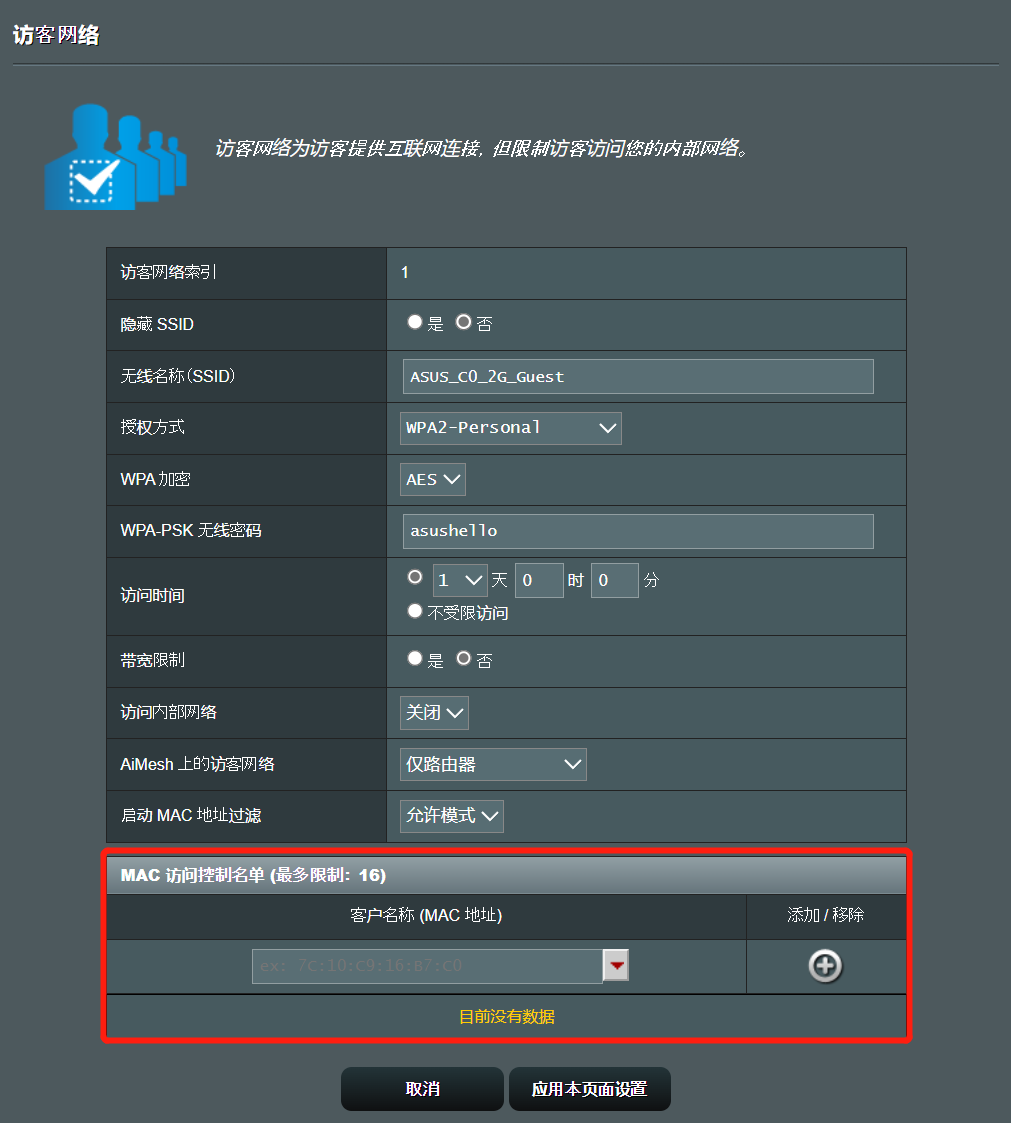This screenshot has width=1011, height=1123.
Task: Open the 访问内部网络 dropdown
Action: 433,712
